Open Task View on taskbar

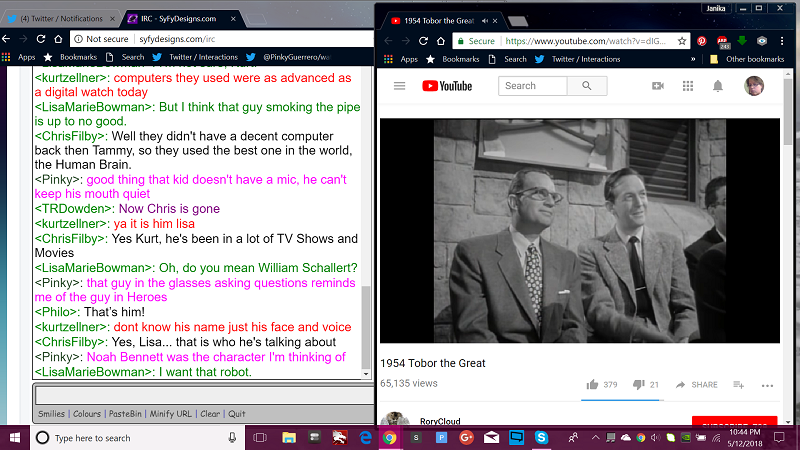click(260, 438)
